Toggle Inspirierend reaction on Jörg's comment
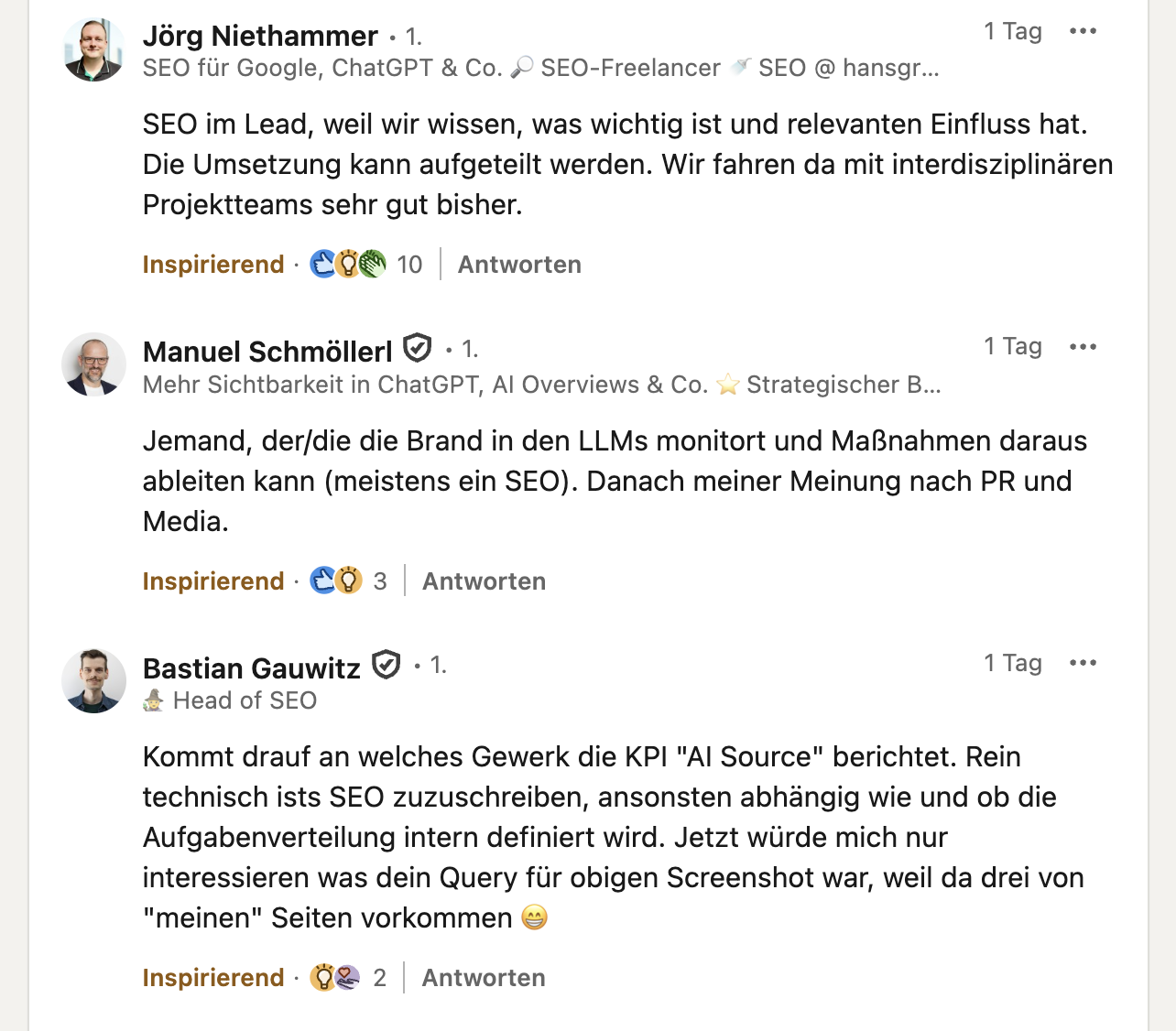The image size is (1176, 1031). pyautogui.click(x=213, y=265)
